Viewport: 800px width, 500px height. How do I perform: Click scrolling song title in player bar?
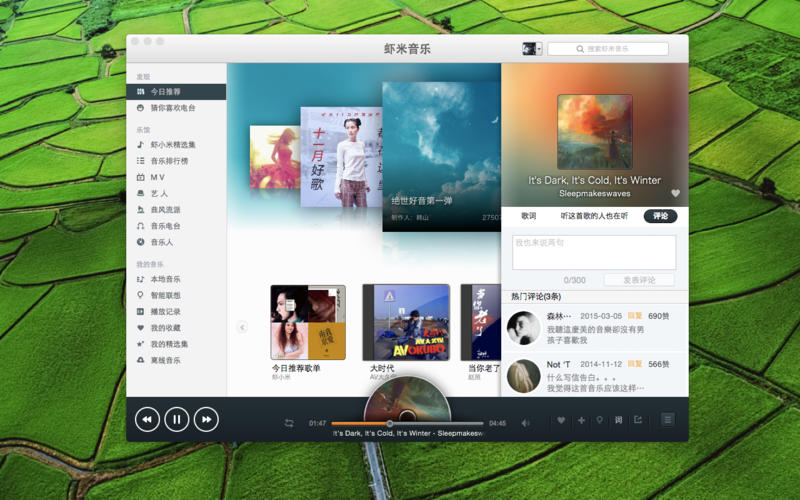point(407,433)
